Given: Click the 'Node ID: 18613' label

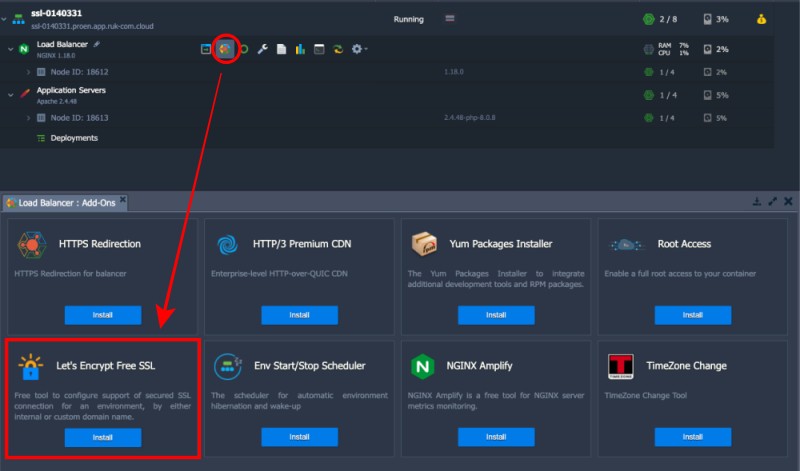Looking at the screenshot, I should (79, 118).
